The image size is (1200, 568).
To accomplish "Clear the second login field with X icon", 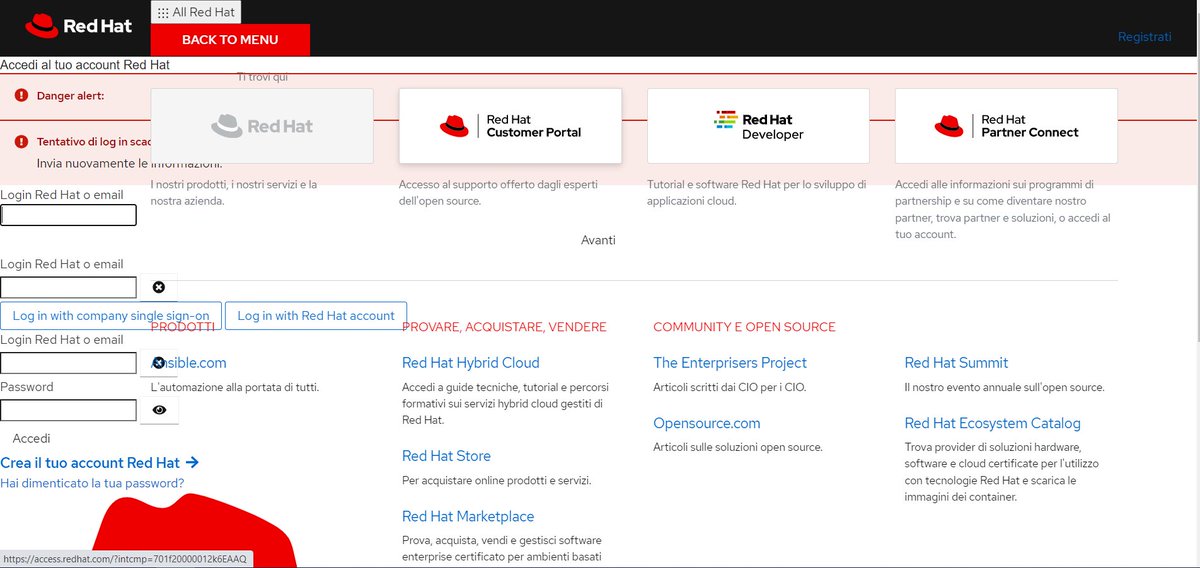I will click(158, 287).
